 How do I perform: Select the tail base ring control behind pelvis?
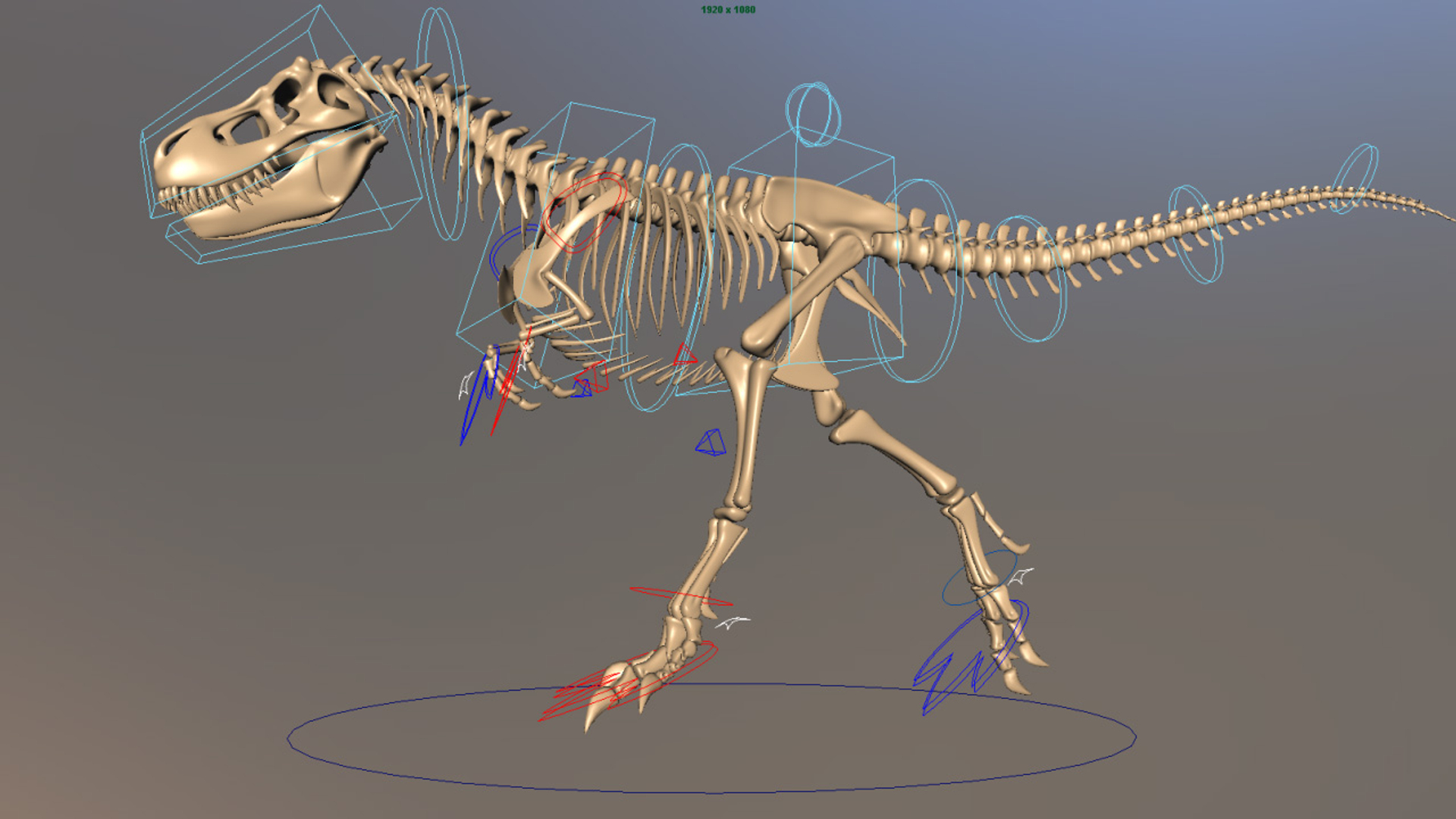916,281
